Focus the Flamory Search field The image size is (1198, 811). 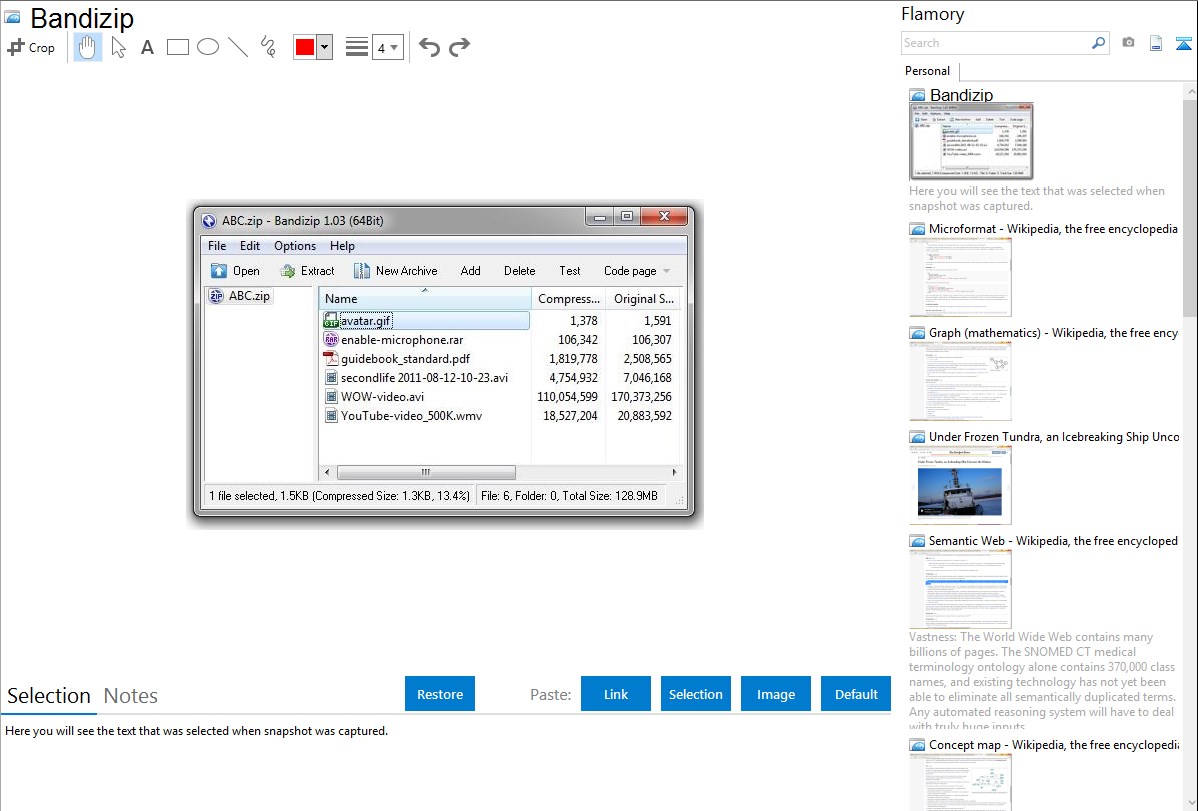pos(996,43)
